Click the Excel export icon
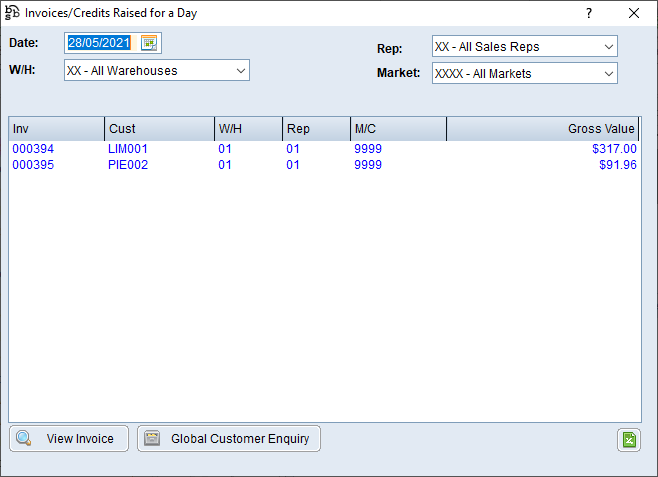The height and width of the screenshot is (477, 658). (x=628, y=440)
